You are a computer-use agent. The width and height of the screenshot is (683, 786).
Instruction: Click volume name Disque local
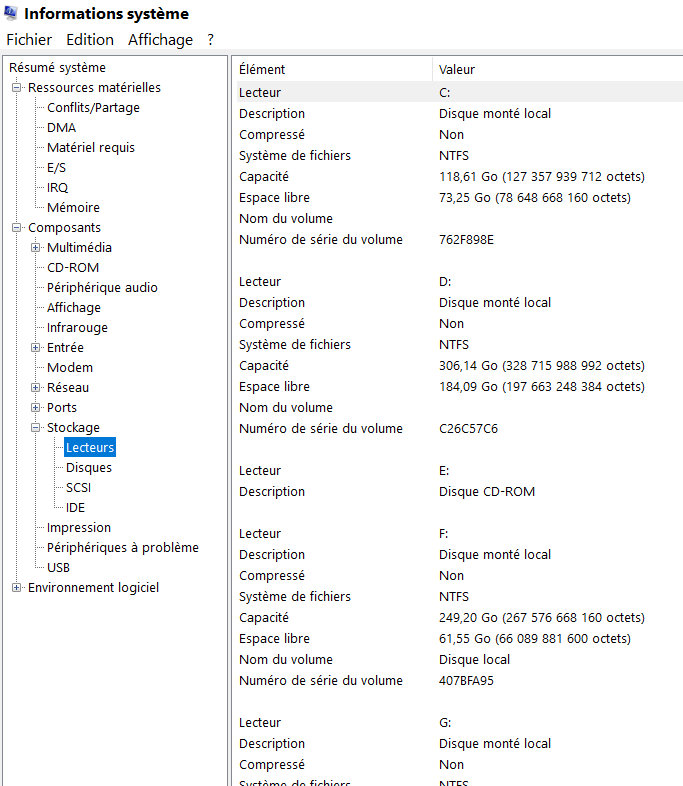click(475, 660)
